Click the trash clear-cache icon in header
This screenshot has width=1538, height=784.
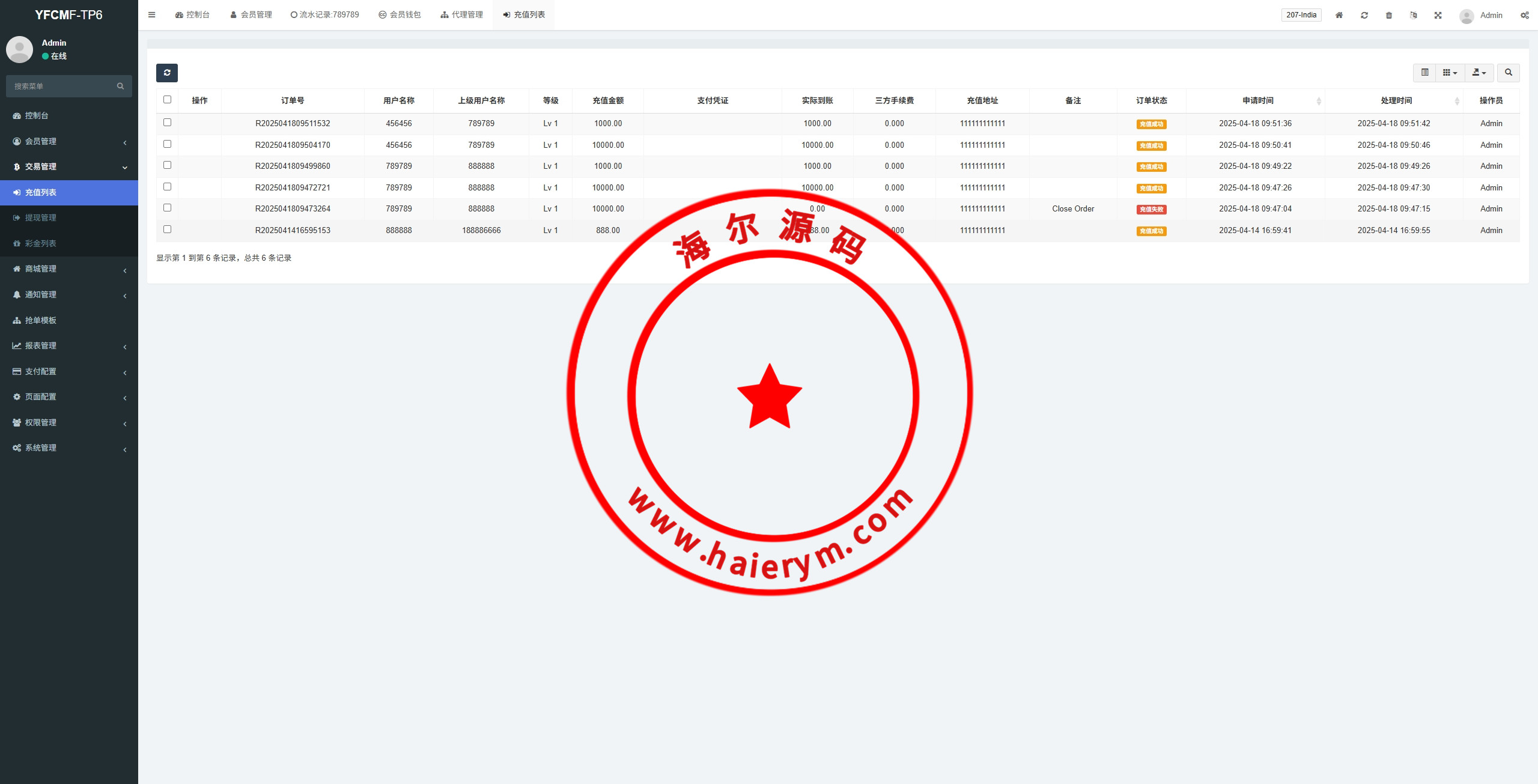pyautogui.click(x=1389, y=15)
